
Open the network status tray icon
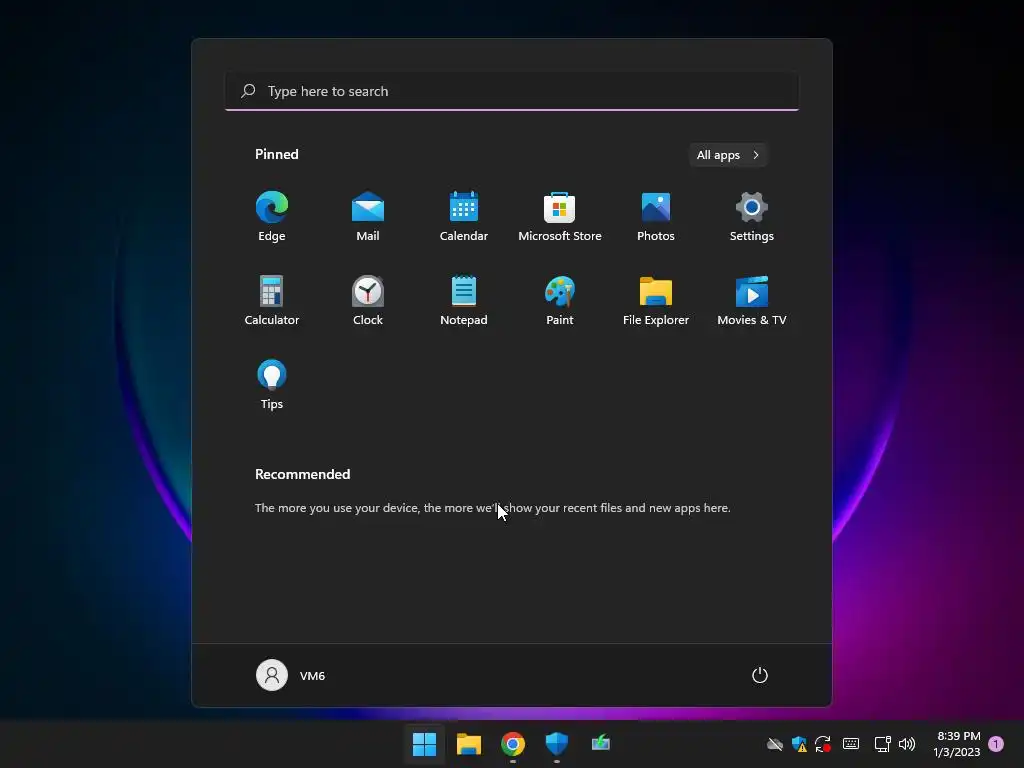pos(882,744)
